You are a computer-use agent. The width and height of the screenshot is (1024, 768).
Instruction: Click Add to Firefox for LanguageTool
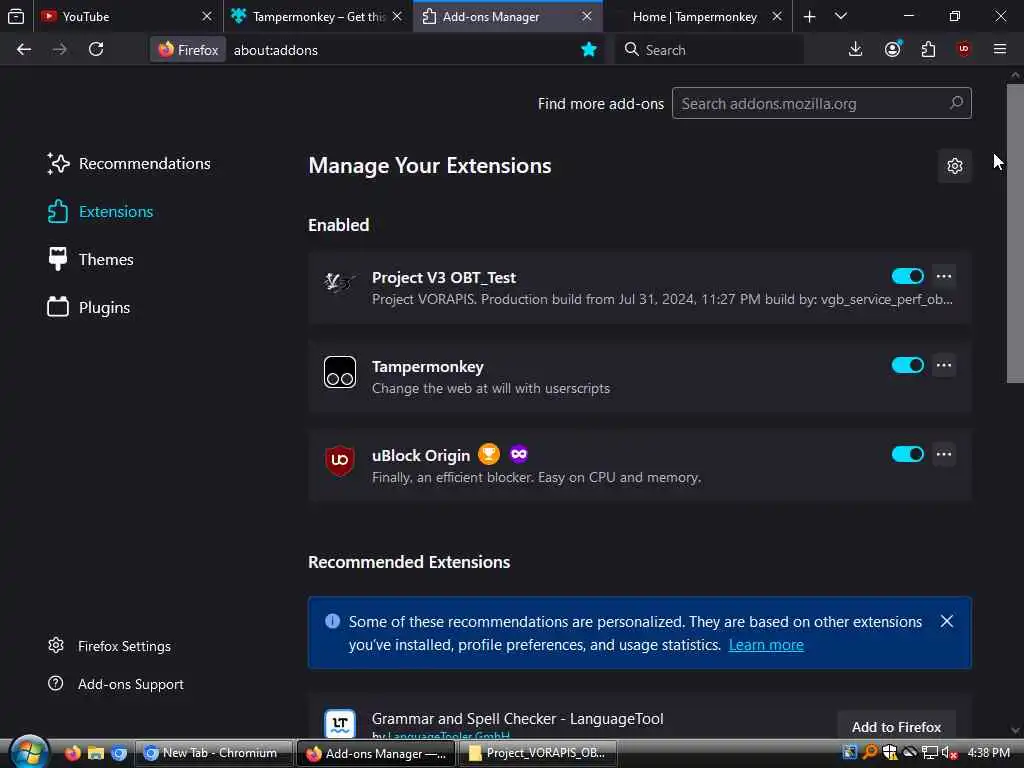896,727
